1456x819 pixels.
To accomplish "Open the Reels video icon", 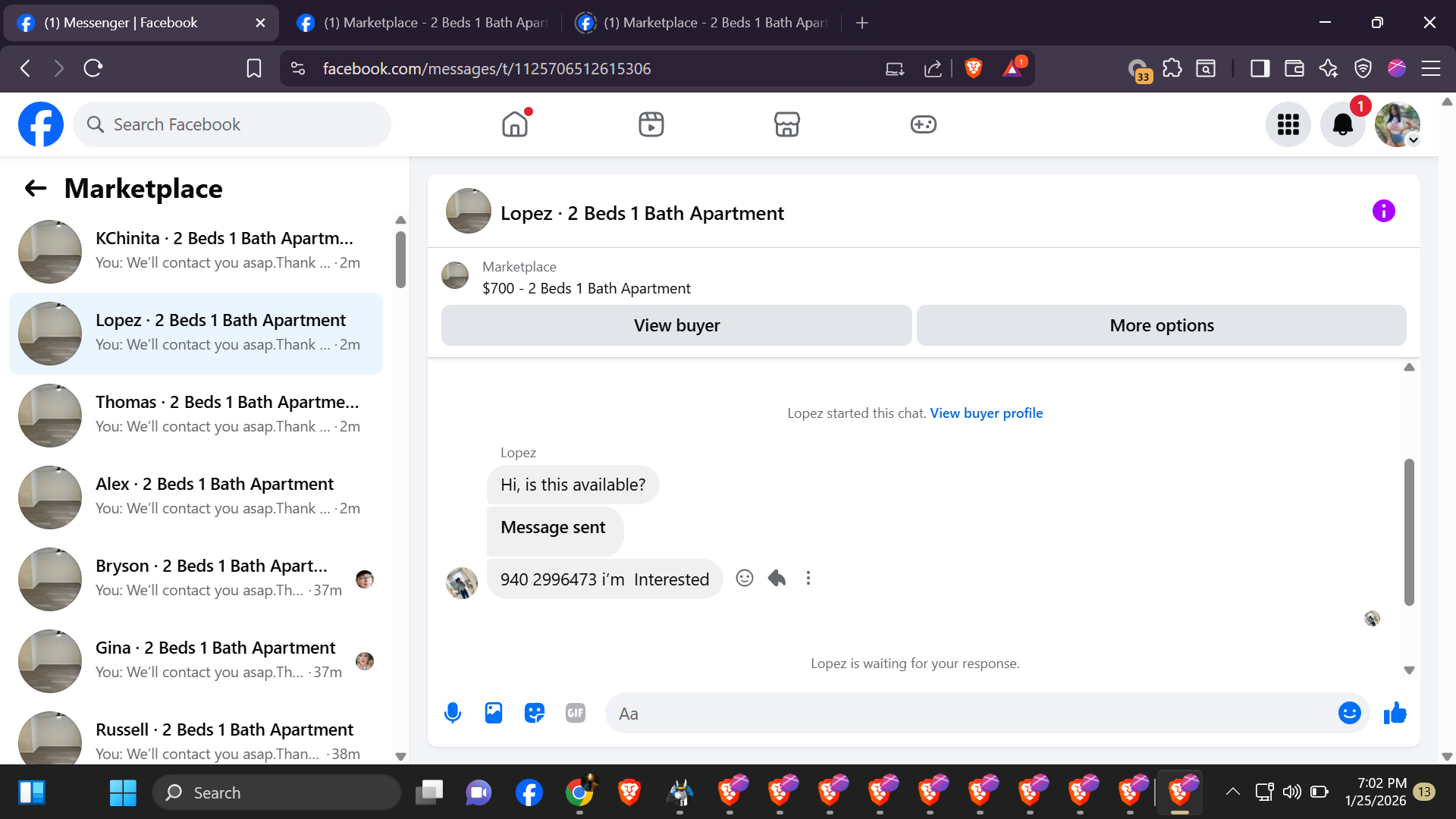I will pyautogui.click(x=651, y=124).
